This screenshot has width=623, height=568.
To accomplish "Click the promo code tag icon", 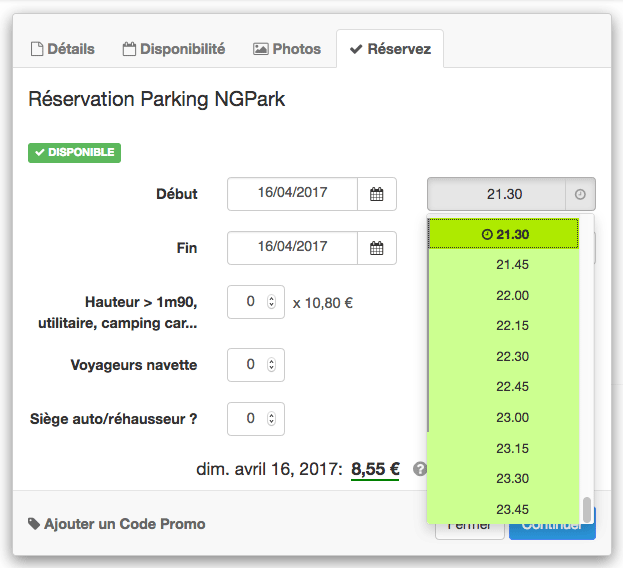I will (34, 524).
